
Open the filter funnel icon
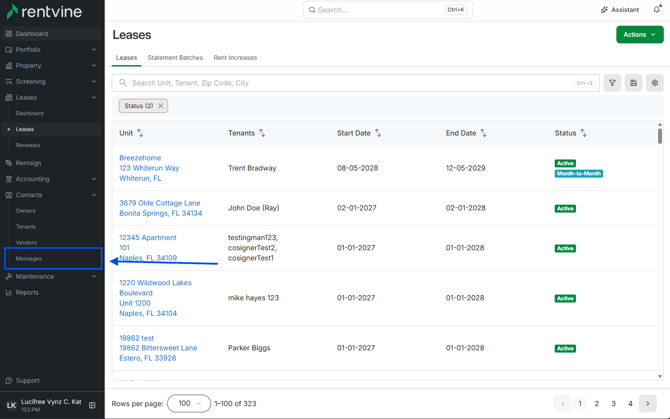coord(612,83)
